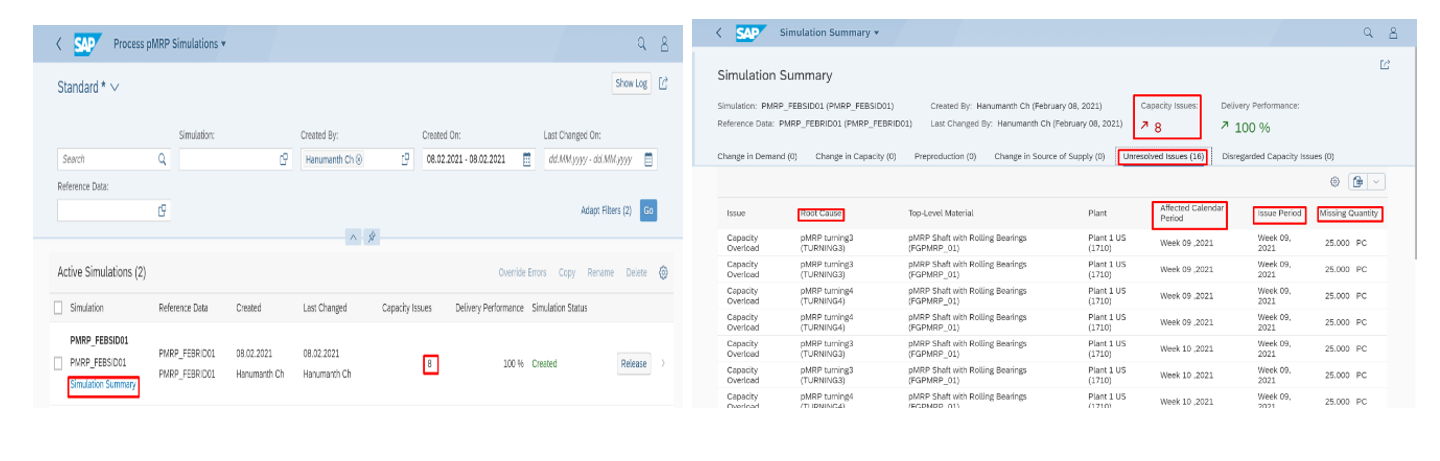Click Missing Quantity column header

tap(1350, 213)
